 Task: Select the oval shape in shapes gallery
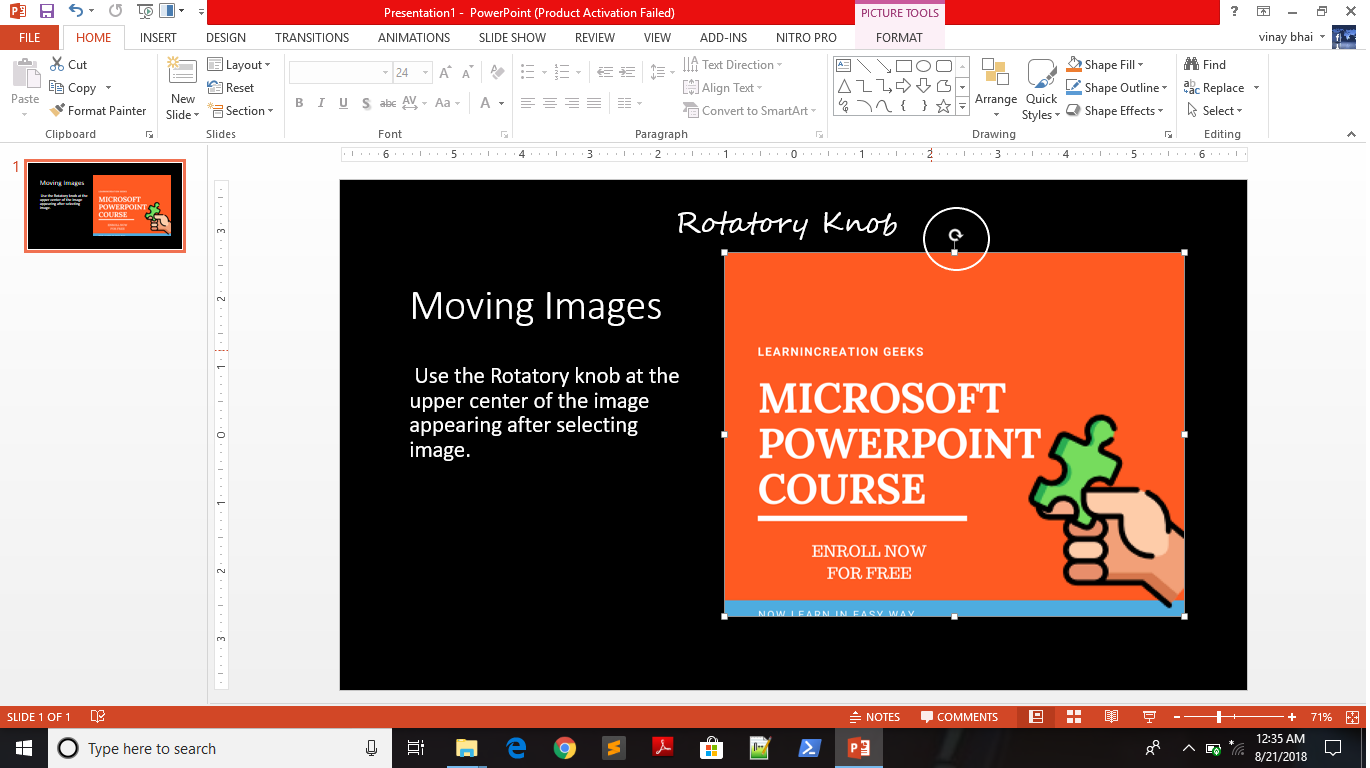tap(923, 66)
